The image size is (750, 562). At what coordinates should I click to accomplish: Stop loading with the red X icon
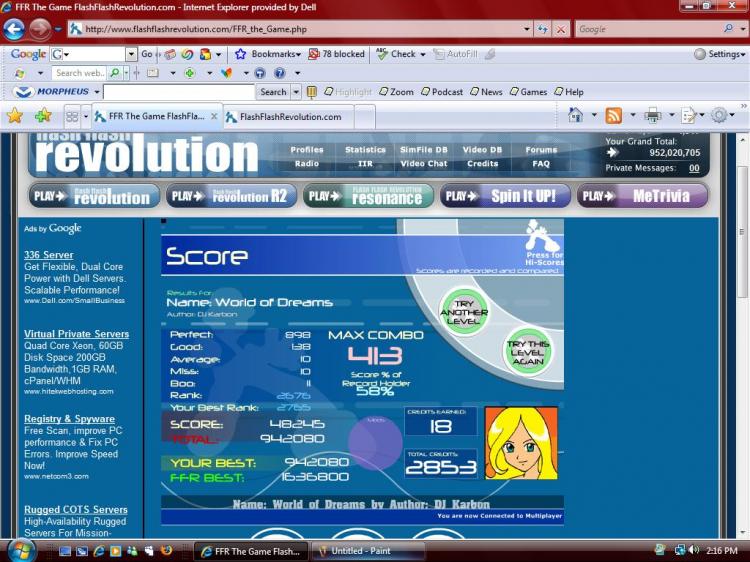[561, 29]
